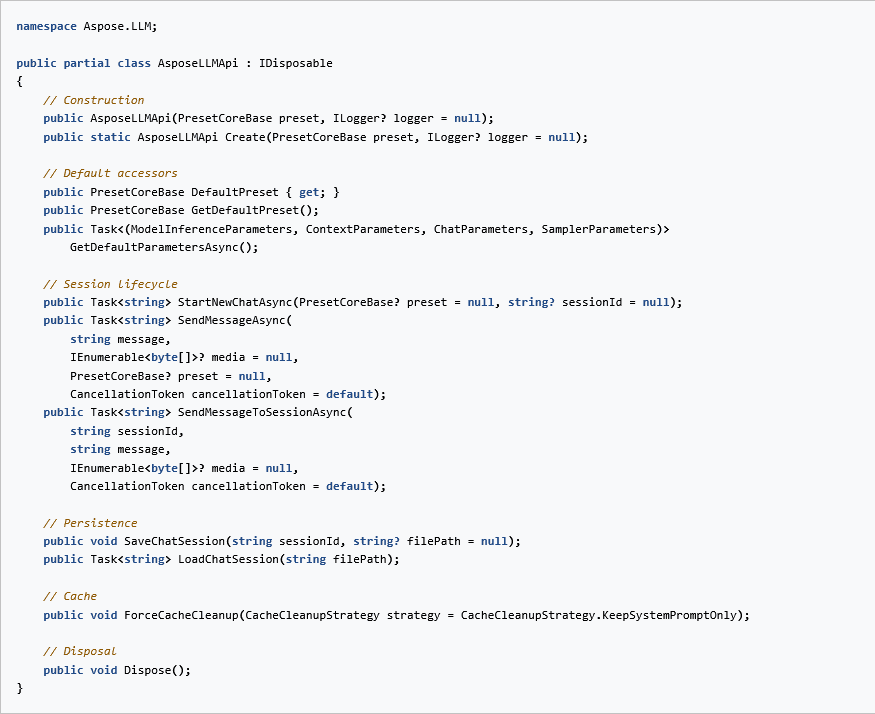Click the '// Disposal' comment

click(80, 651)
